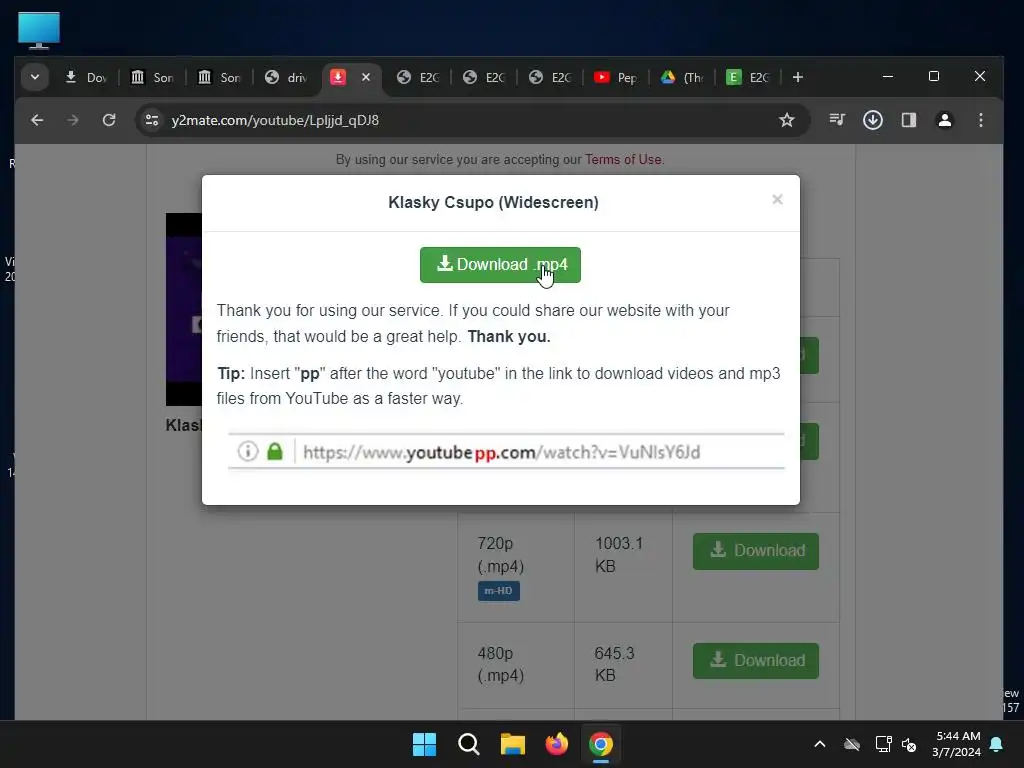
Task: Launch Firefox from the taskbar
Action: click(x=556, y=744)
